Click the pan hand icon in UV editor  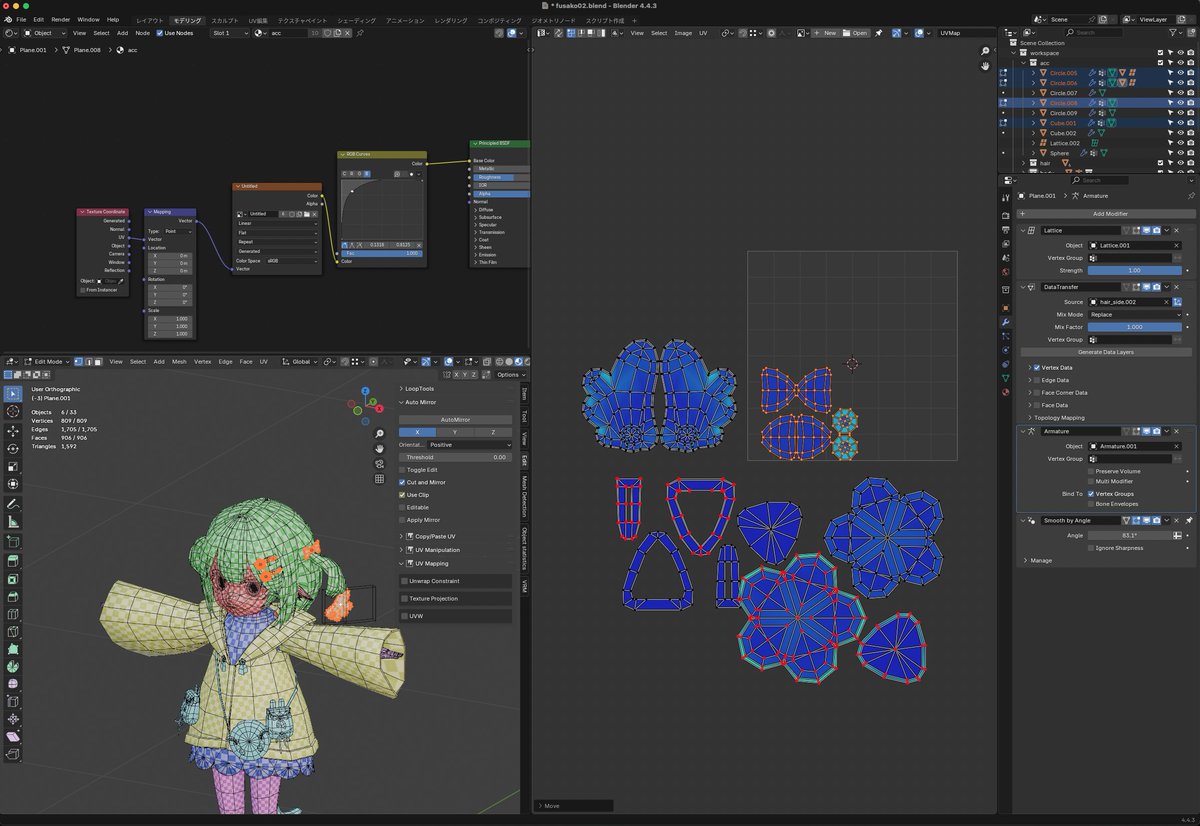[985, 66]
